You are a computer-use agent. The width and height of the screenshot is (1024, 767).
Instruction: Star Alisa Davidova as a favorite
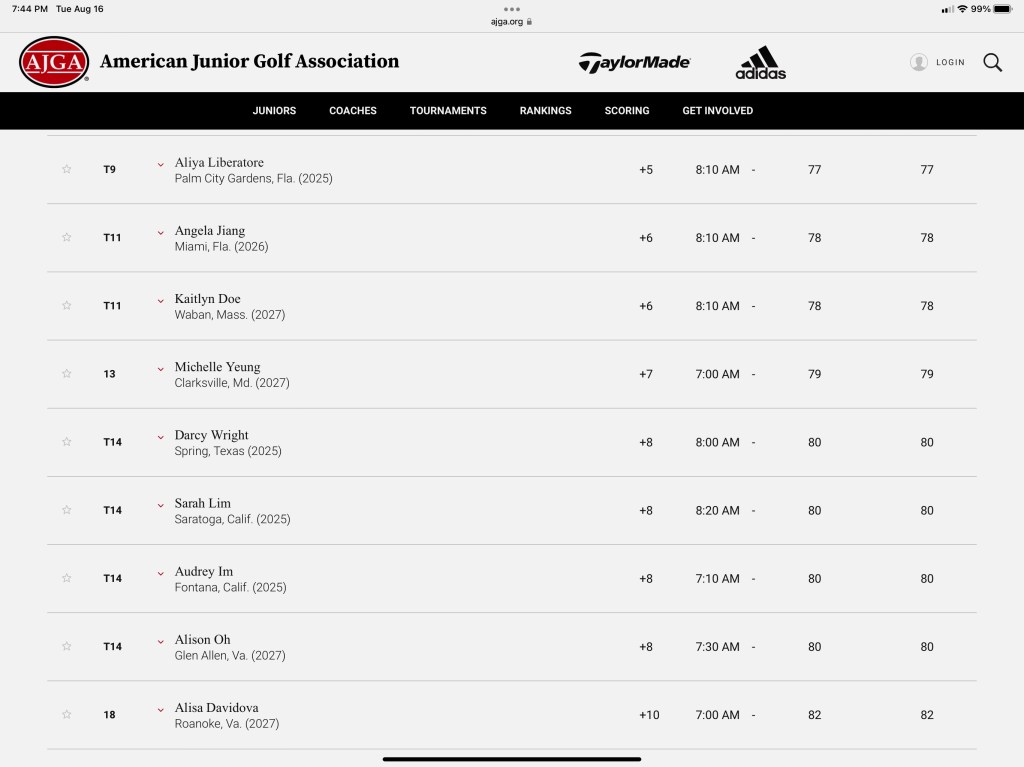click(67, 715)
